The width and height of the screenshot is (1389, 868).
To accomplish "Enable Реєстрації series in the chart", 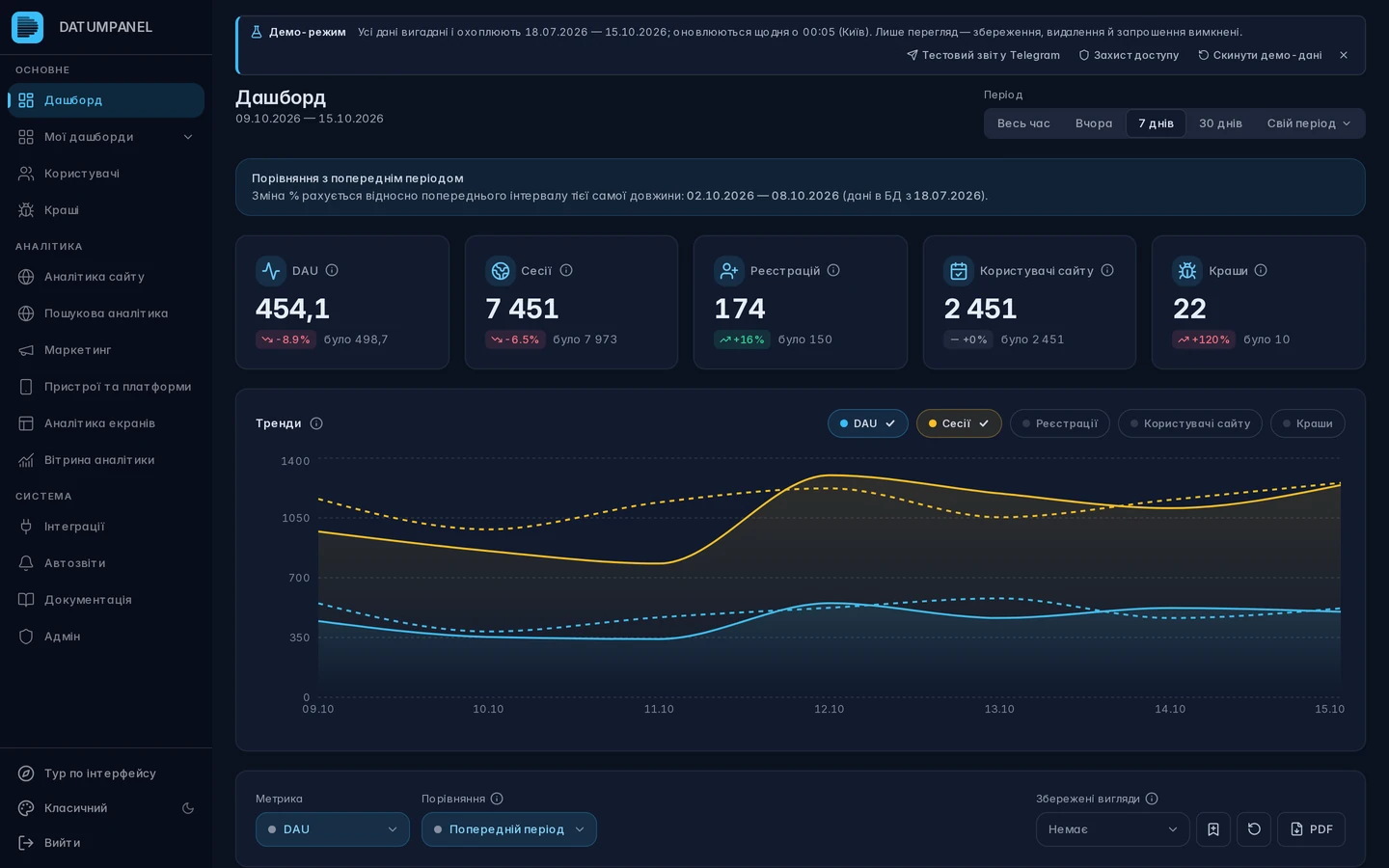I will click(1060, 423).
